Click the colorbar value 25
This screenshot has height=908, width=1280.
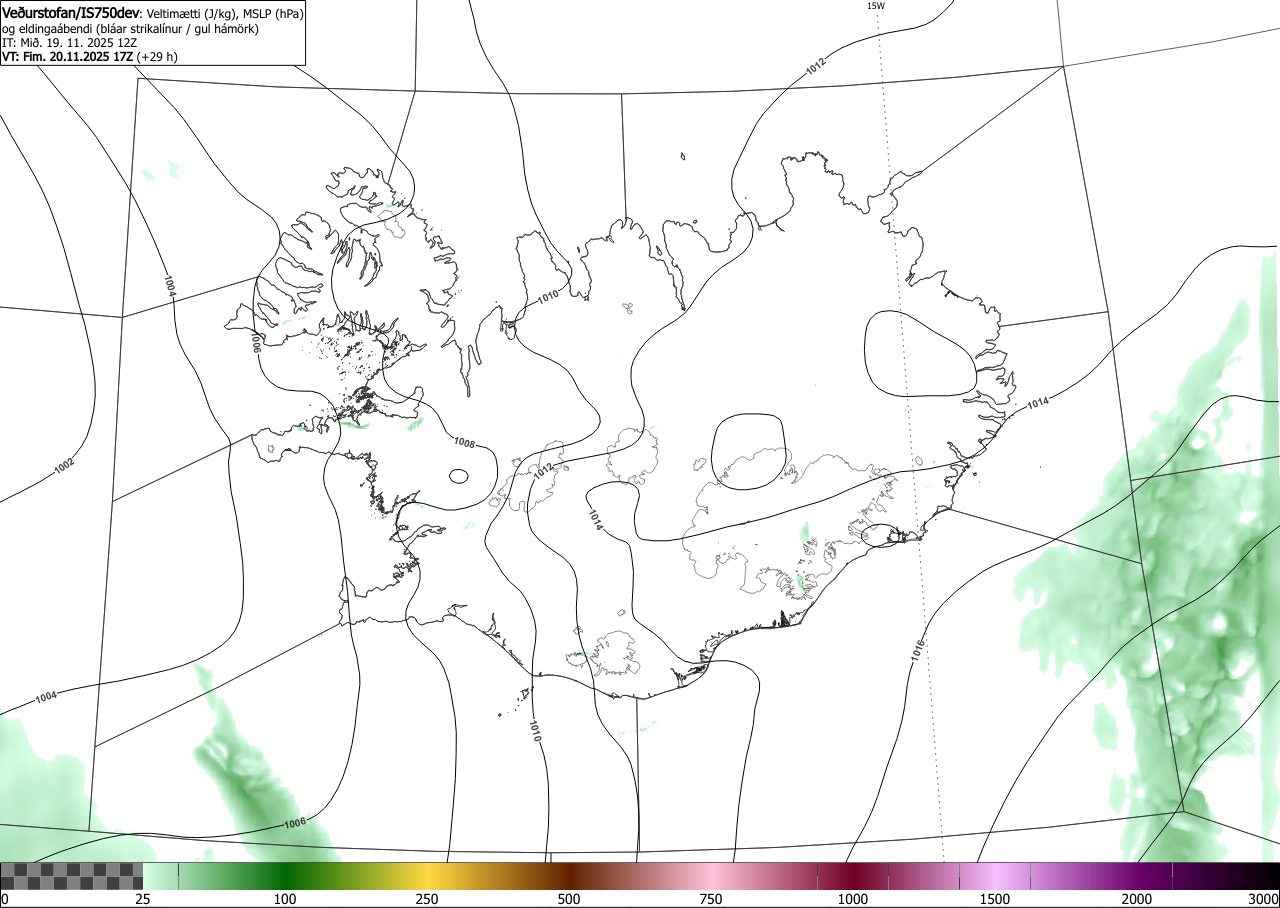click(143, 899)
